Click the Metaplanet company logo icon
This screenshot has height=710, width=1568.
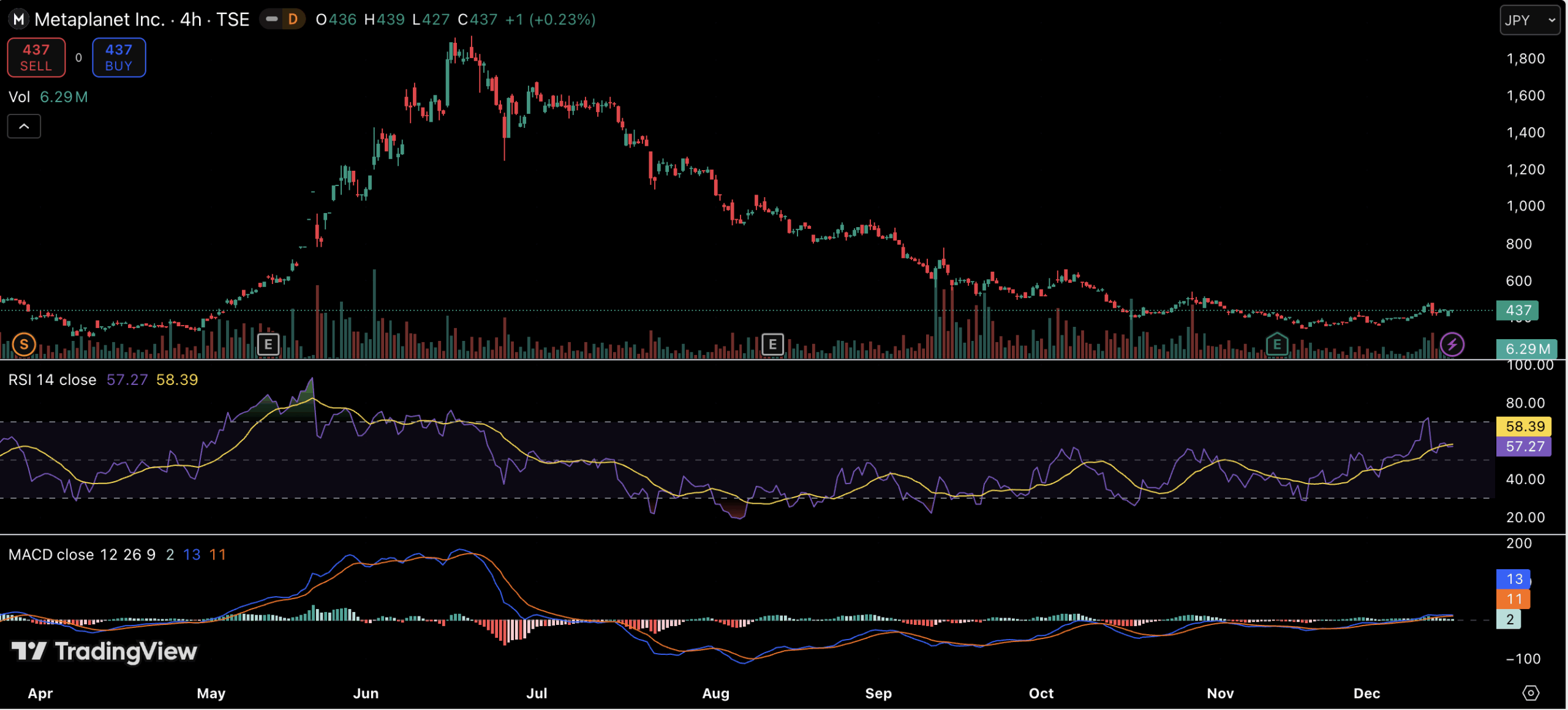18,19
